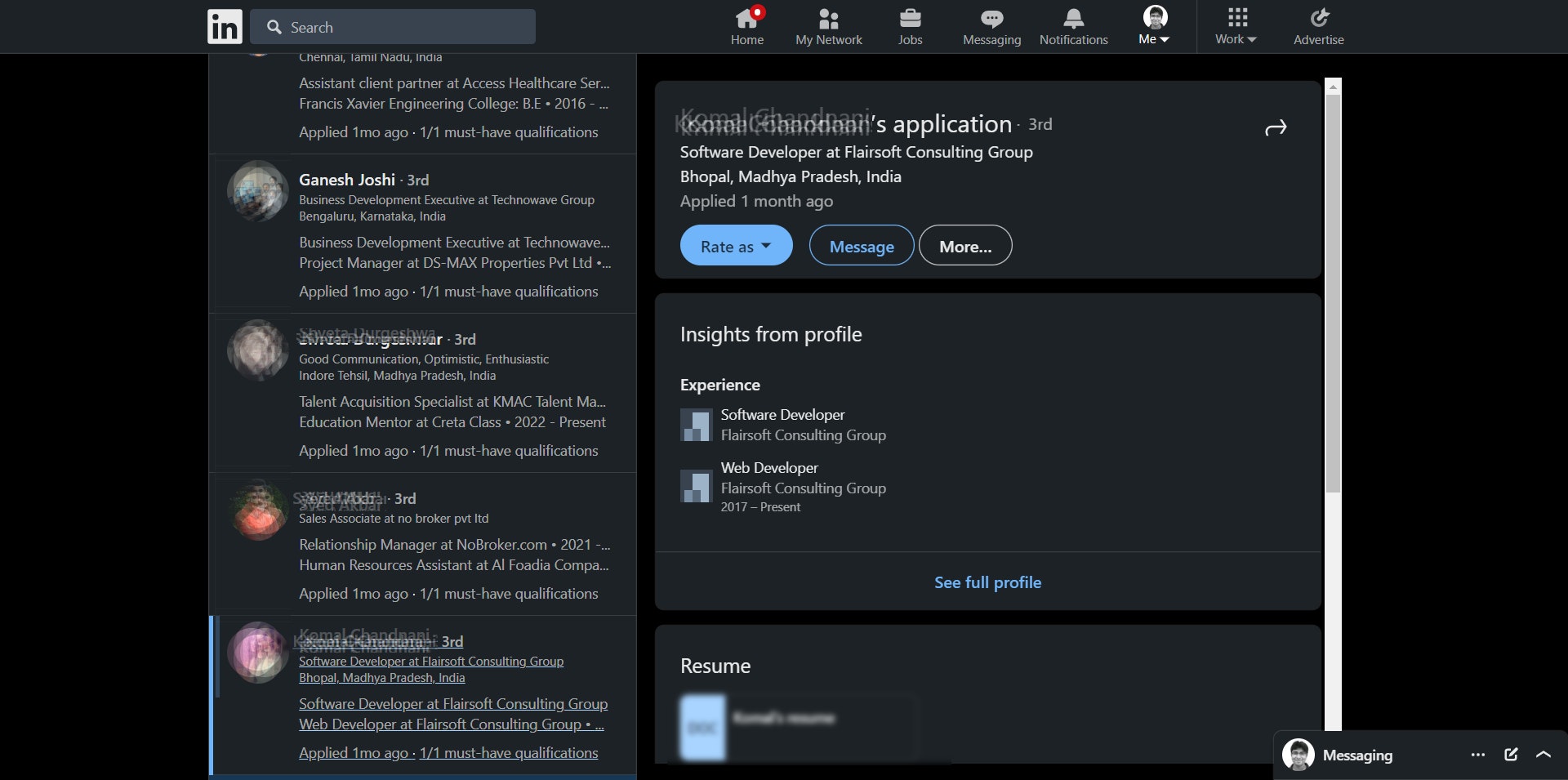
Task: Open Messaging from the top navigation
Action: (x=991, y=27)
